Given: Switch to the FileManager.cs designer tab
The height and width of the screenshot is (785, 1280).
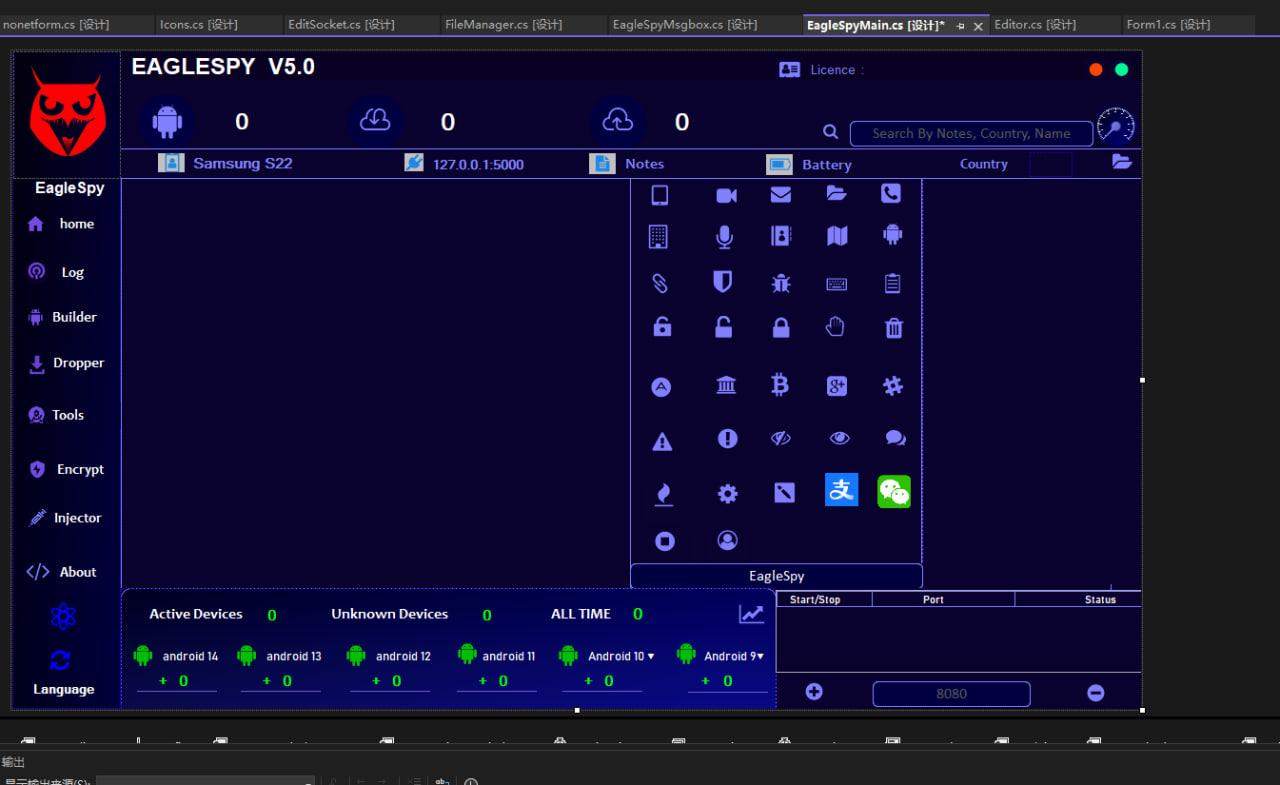Looking at the screenshot, I should tap(503, 25).
